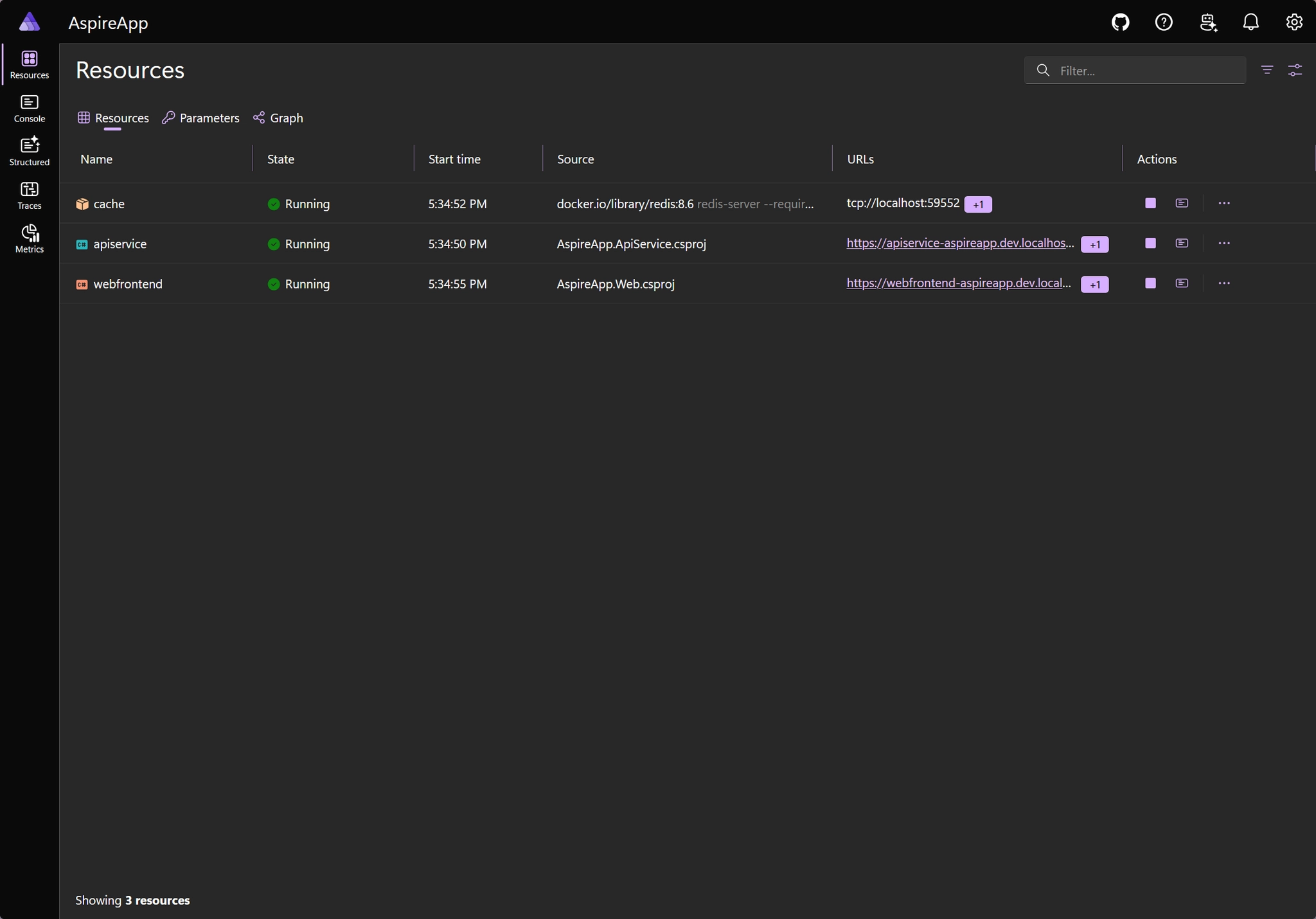Open the Structured logs sidebar page

coord(30,152)
